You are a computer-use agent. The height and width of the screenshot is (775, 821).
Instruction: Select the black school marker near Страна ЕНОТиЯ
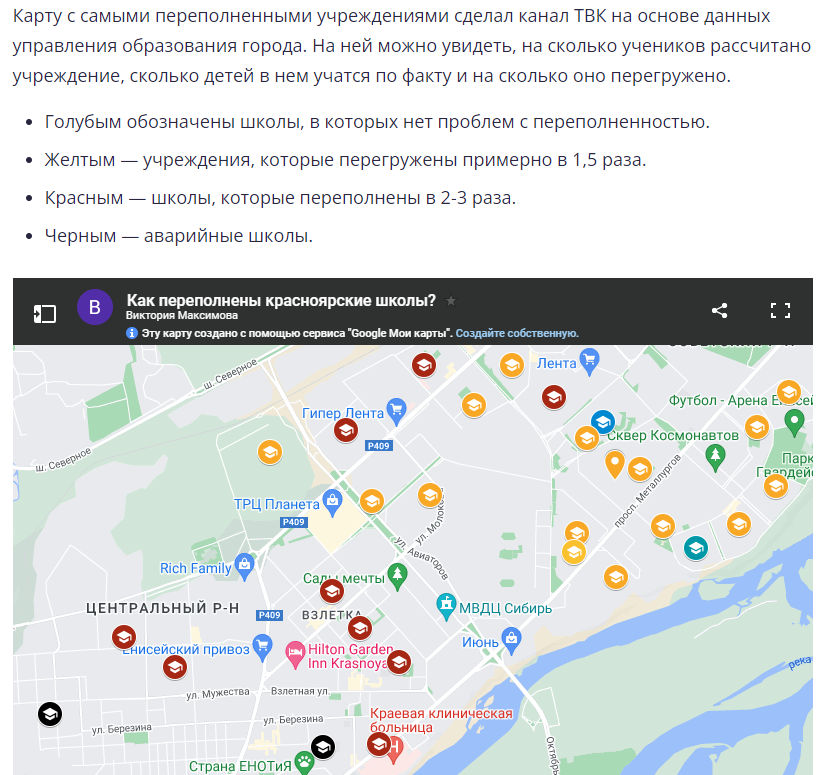click(323, 747)
